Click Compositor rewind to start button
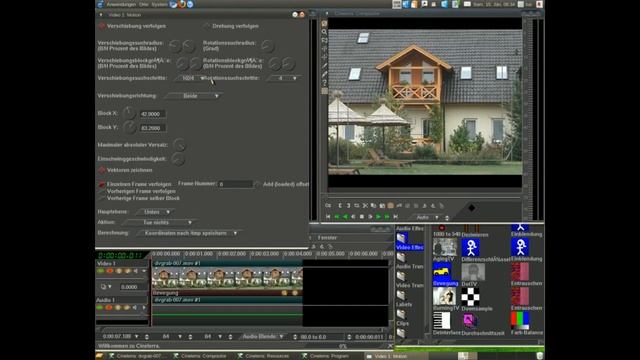The height and width of the screenshot is (360, 640). coord(328,217)
